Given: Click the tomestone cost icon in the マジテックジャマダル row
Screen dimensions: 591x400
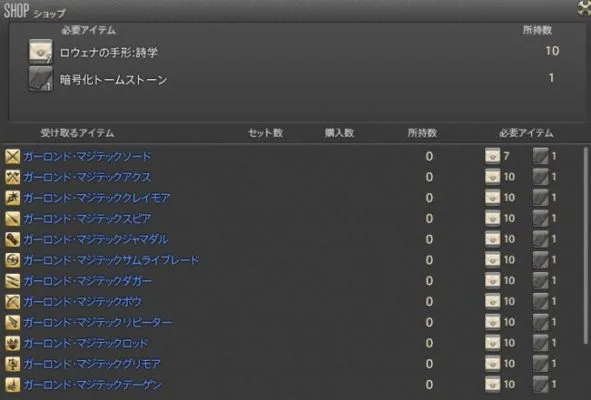Looking at the screenshot, I should click(x=540, y=239).
